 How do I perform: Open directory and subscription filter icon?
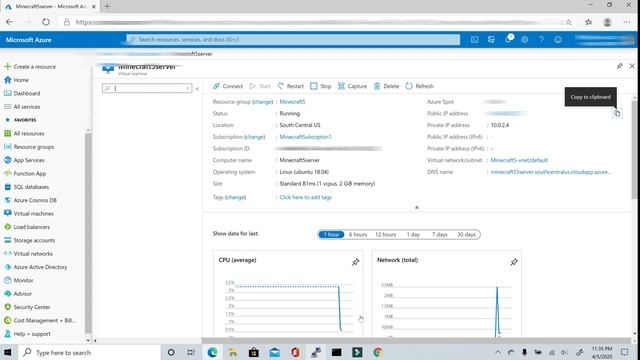(491, 40)
